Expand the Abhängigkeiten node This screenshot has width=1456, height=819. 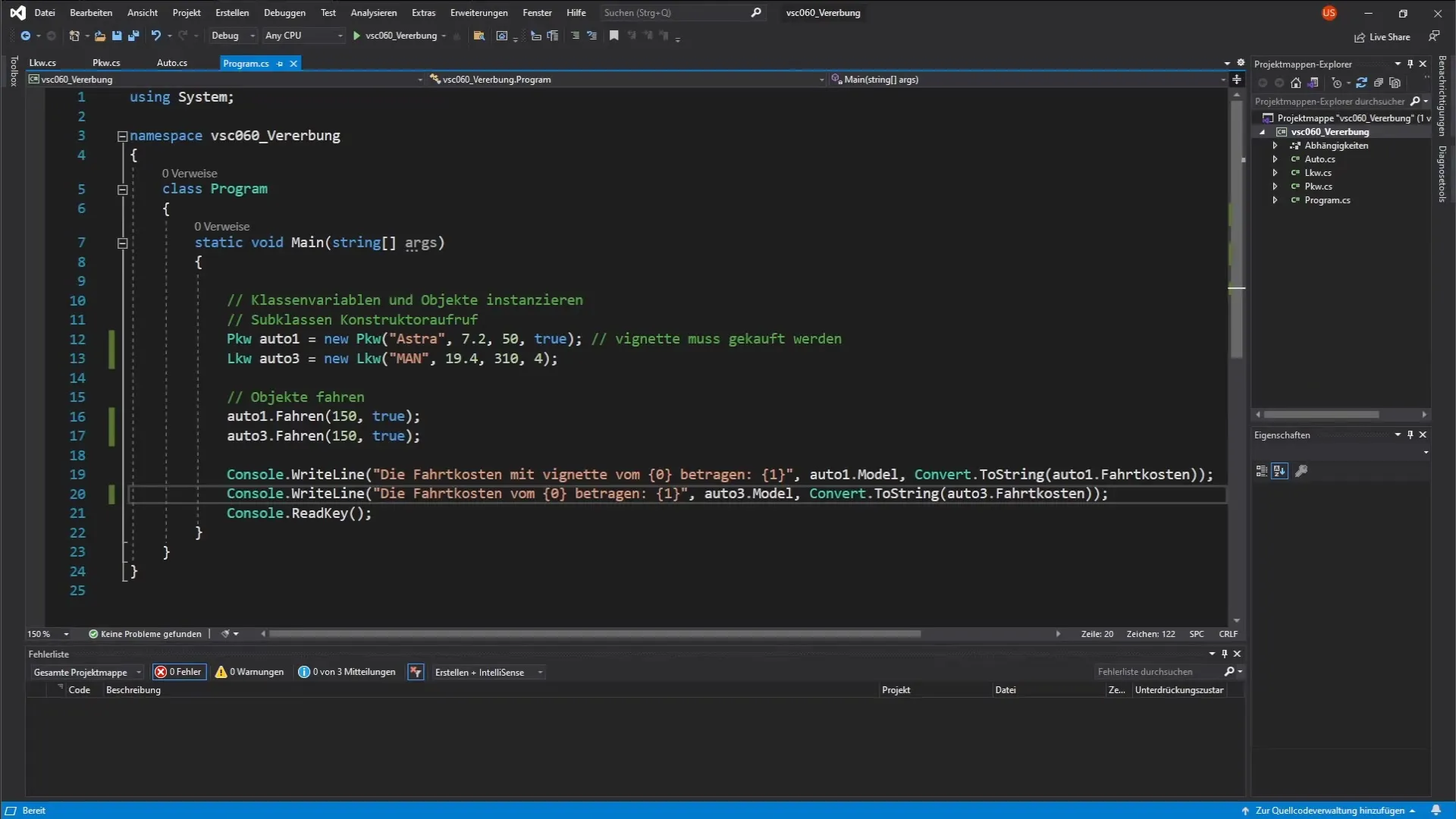pos(1275,146)
